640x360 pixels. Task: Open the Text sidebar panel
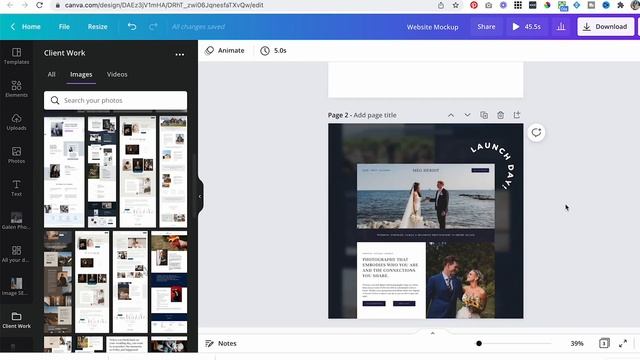tap(16, 188)
